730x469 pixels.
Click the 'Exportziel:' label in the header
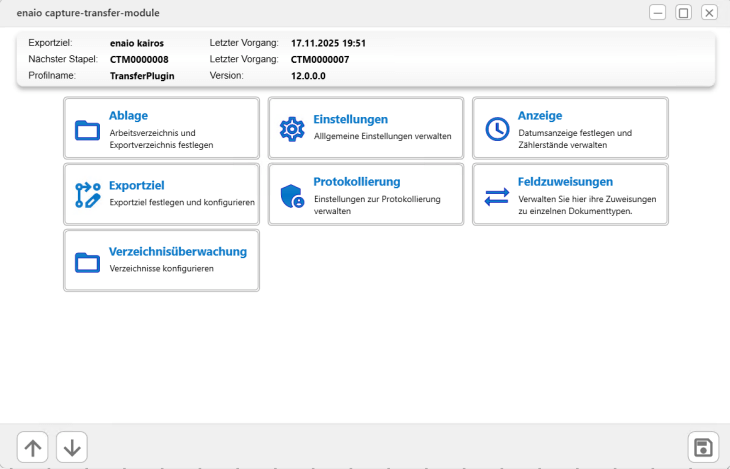pos(50,43)
